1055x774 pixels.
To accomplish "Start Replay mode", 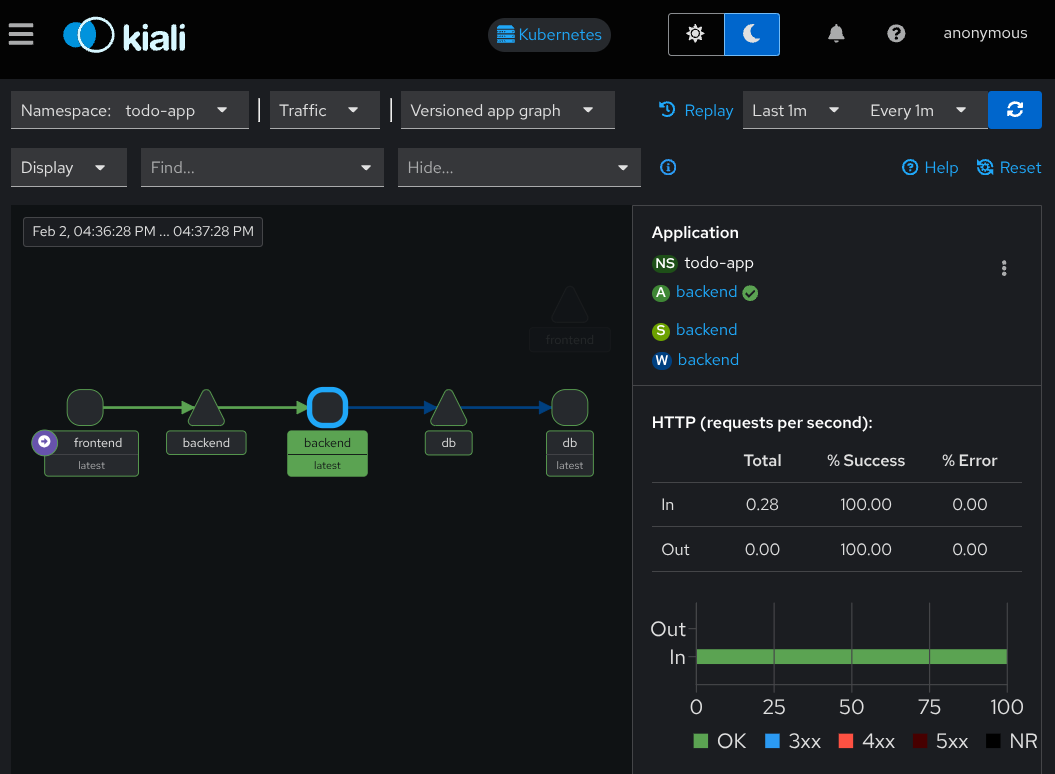I will (696, 110).
